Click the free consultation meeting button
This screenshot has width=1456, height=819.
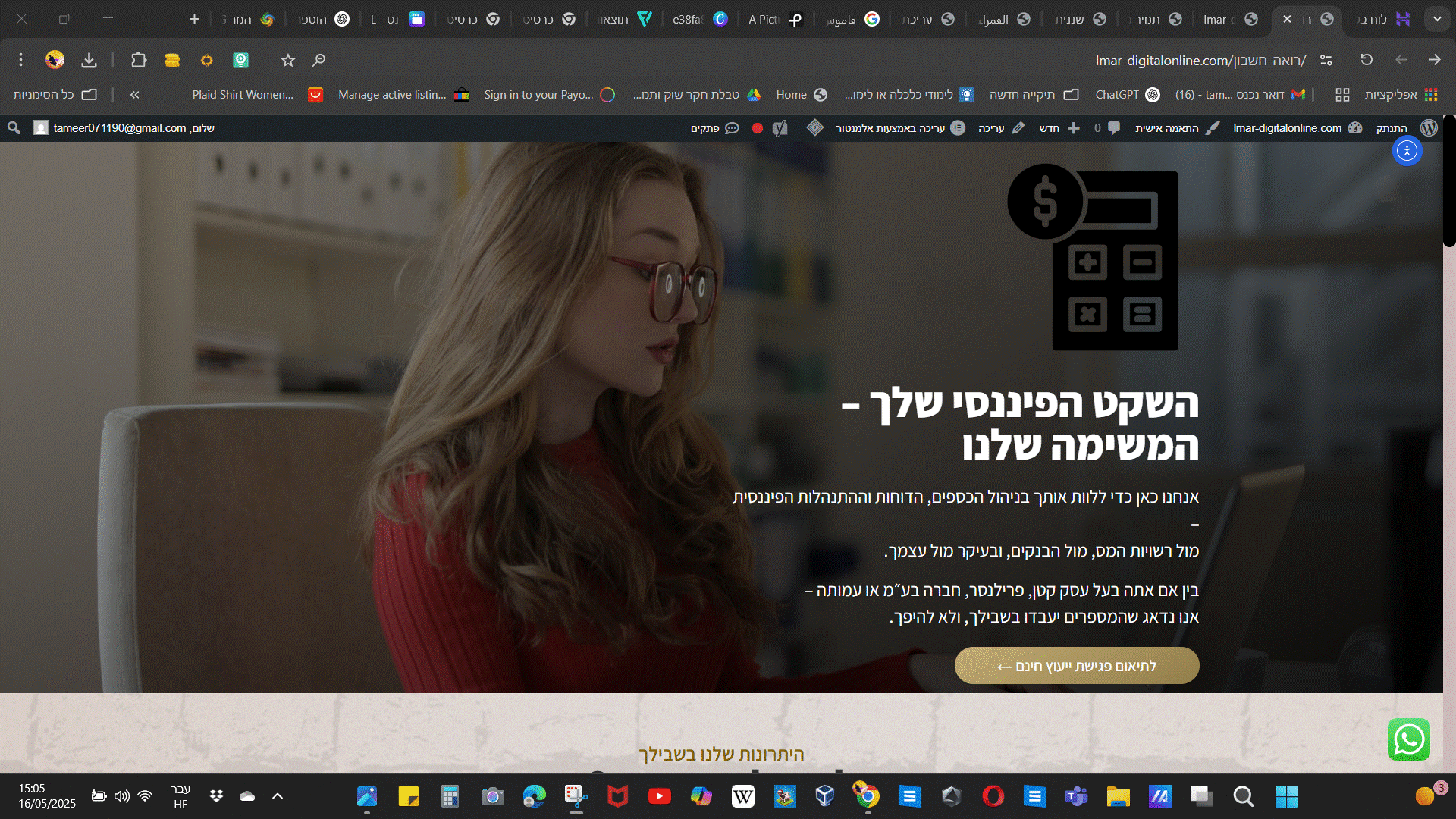coord(1077,666)
